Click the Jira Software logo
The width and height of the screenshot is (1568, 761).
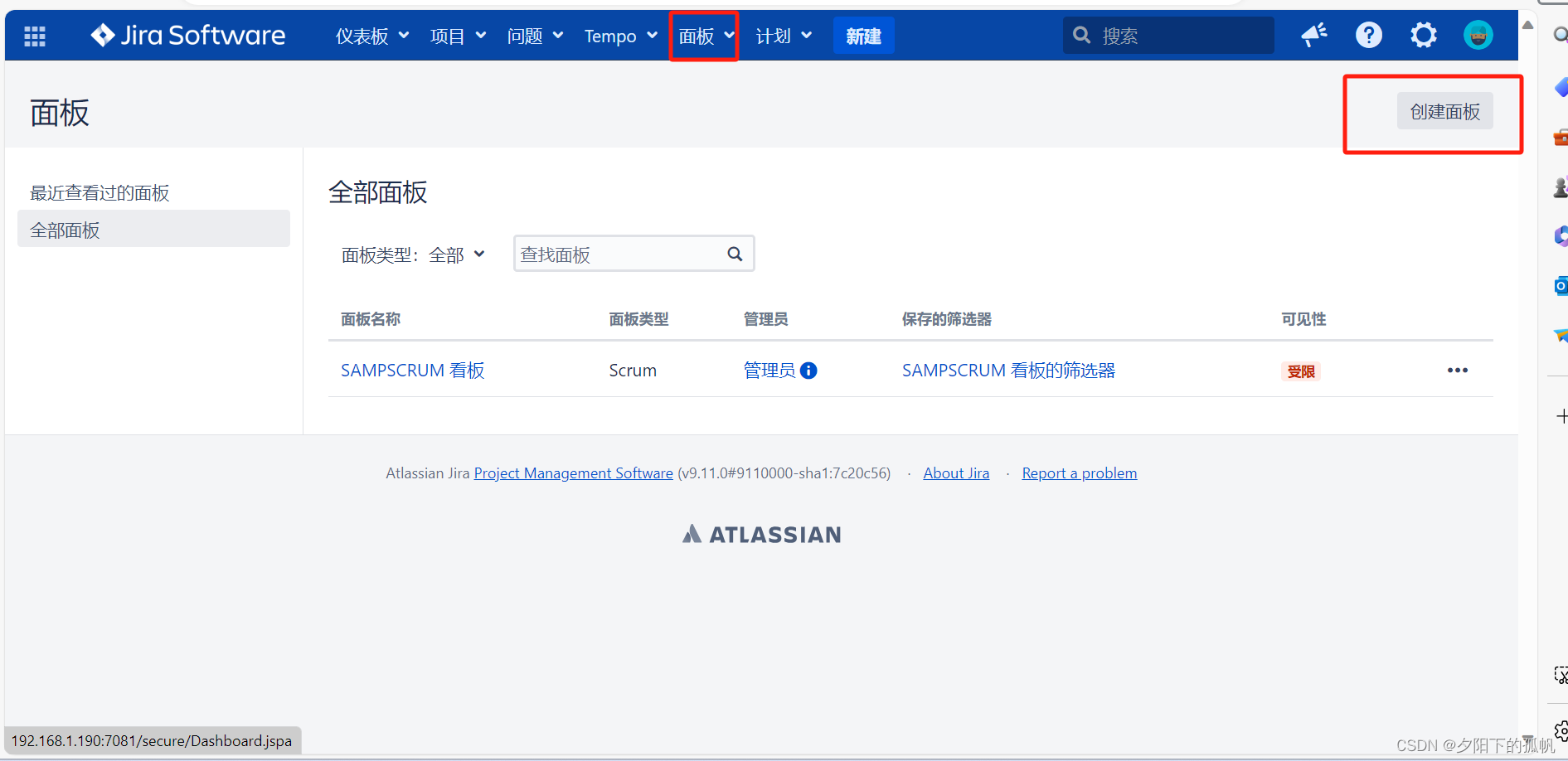point(188,36)
